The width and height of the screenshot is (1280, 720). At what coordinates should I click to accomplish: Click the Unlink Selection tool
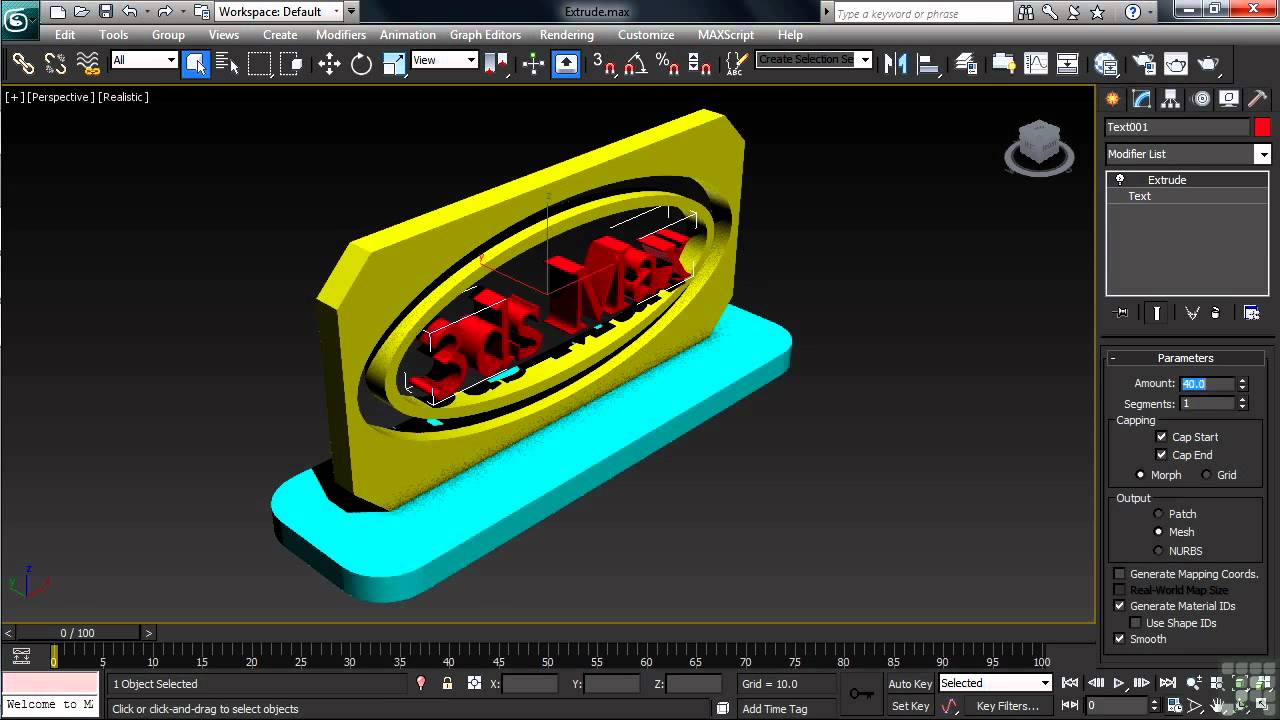pyautogui.click(x=55, y=64)
